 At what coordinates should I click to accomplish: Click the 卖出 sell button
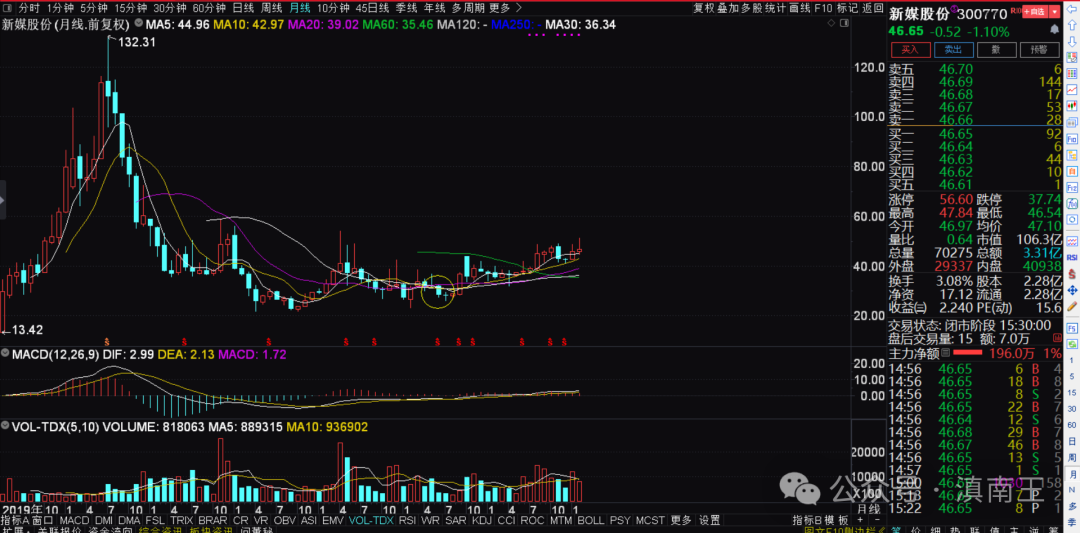click(x=954, y=50)
